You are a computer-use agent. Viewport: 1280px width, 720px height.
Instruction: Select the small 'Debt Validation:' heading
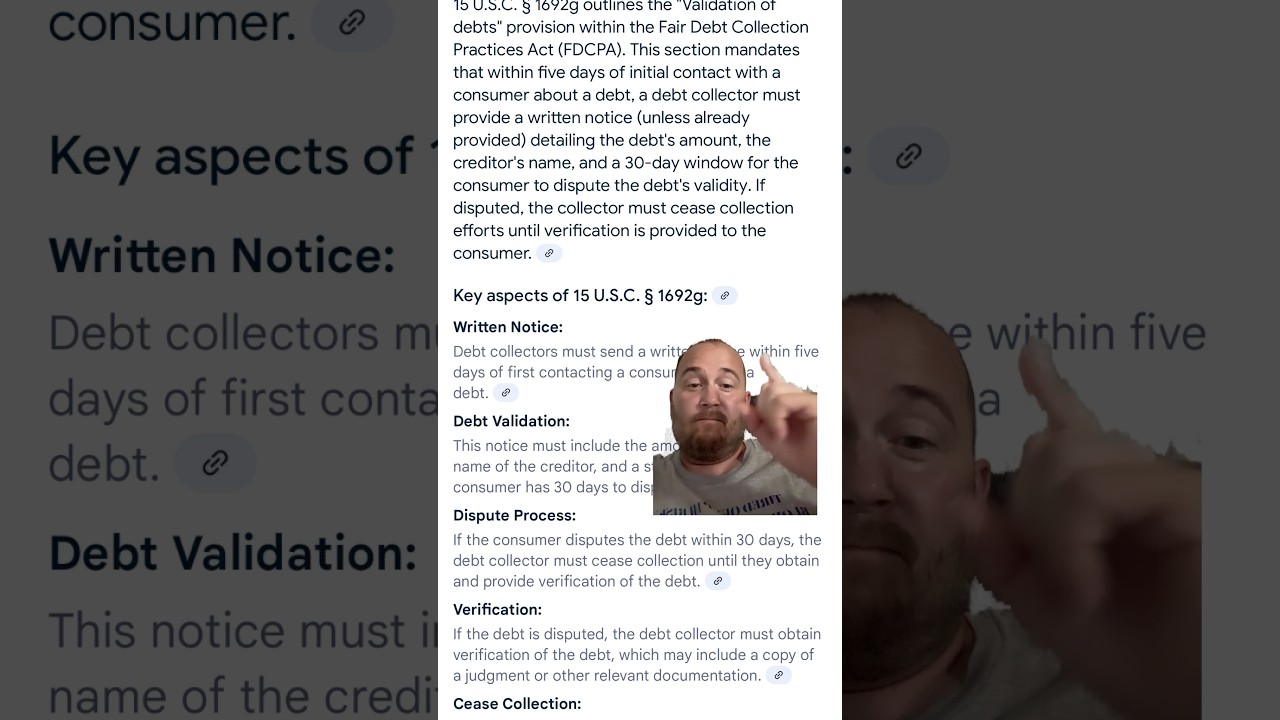512,421
